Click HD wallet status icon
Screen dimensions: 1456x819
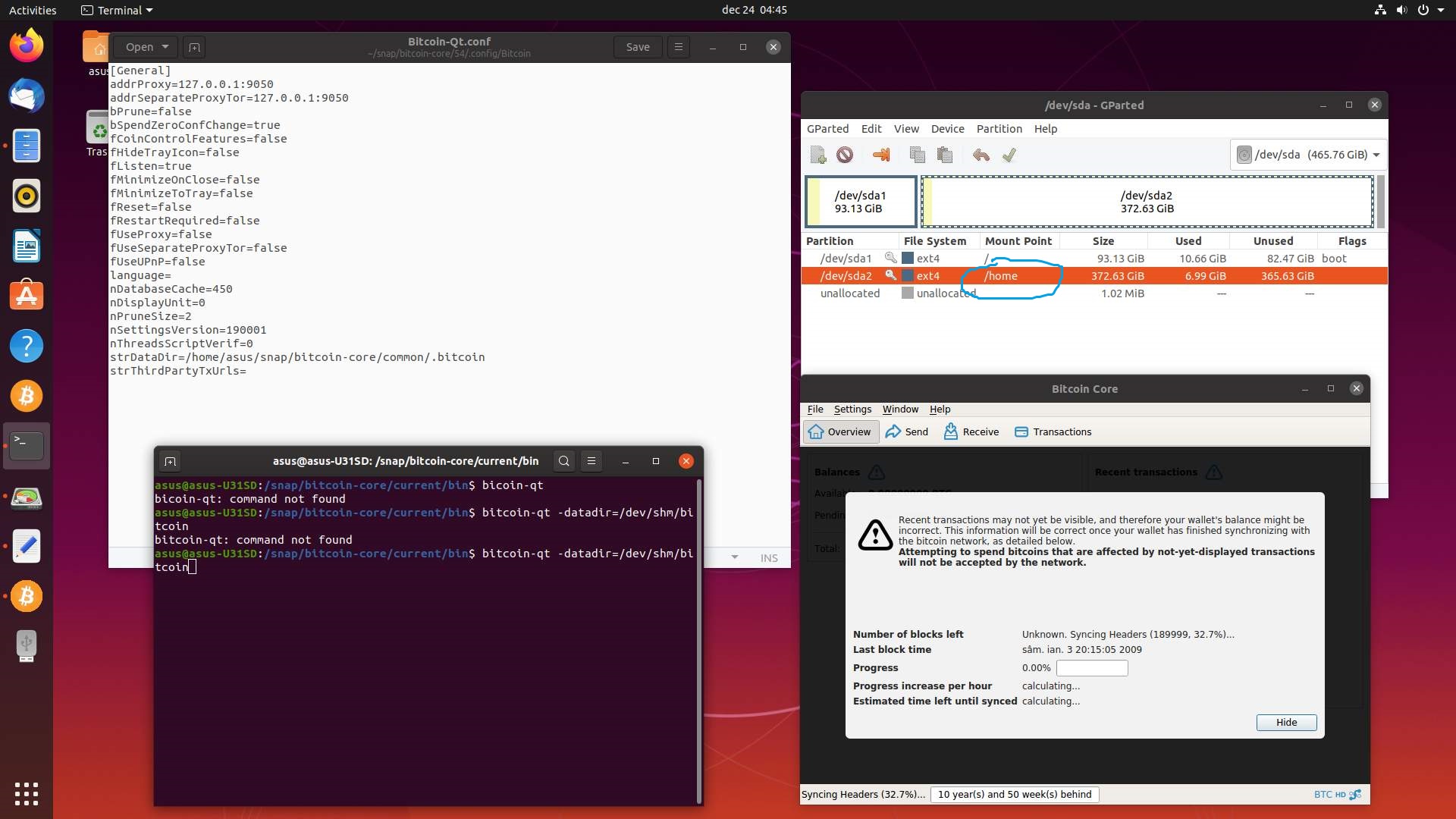pyautogui.click(x=1340, y=794)
